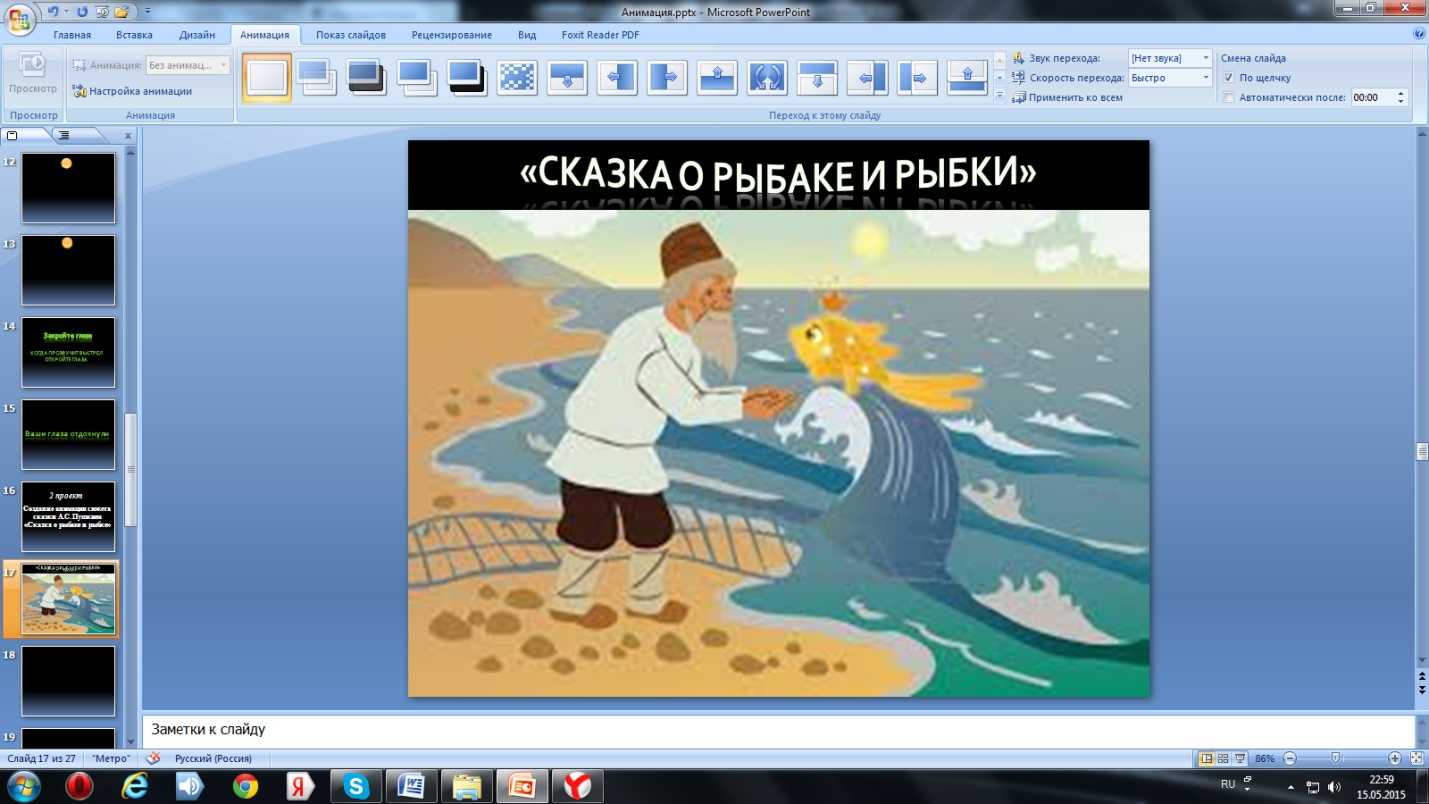Select the third transition with dark slide
The width and height of the screenshot is (1429, 804).
367,77
